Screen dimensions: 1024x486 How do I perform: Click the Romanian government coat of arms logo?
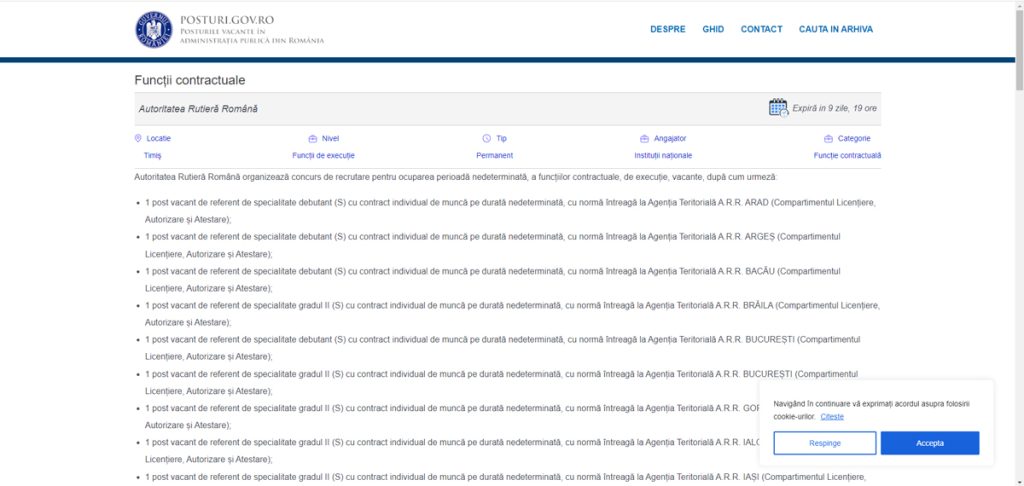[153, 29]
